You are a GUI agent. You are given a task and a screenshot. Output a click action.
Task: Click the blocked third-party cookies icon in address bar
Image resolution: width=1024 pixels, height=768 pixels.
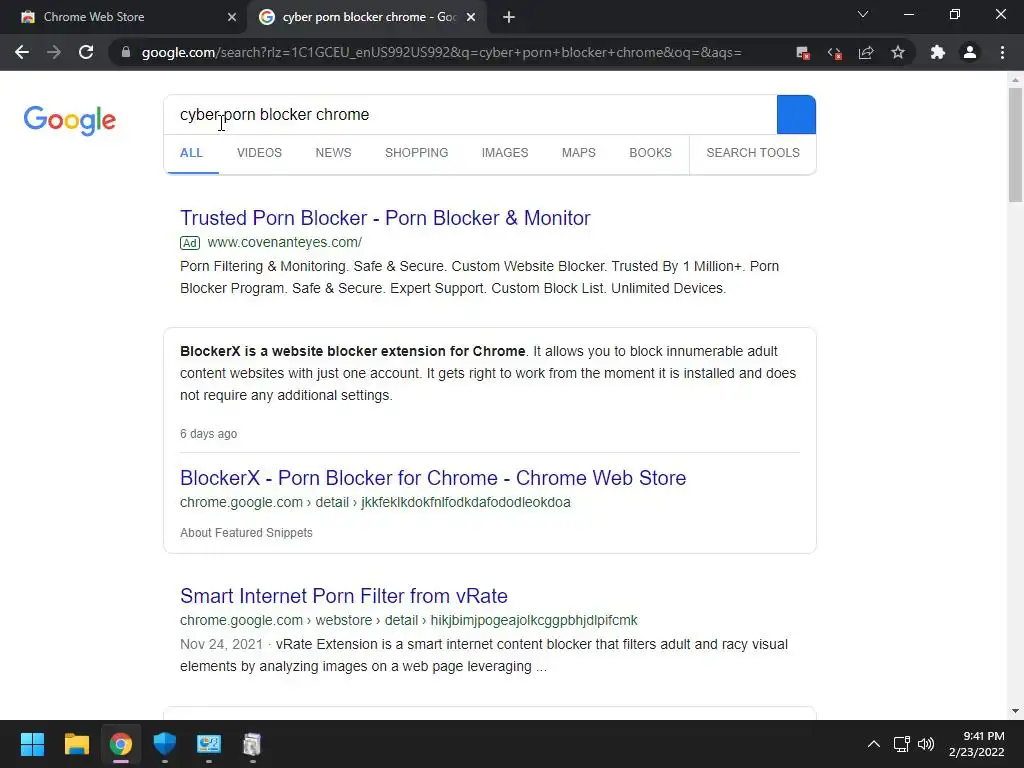click(835, 53)
